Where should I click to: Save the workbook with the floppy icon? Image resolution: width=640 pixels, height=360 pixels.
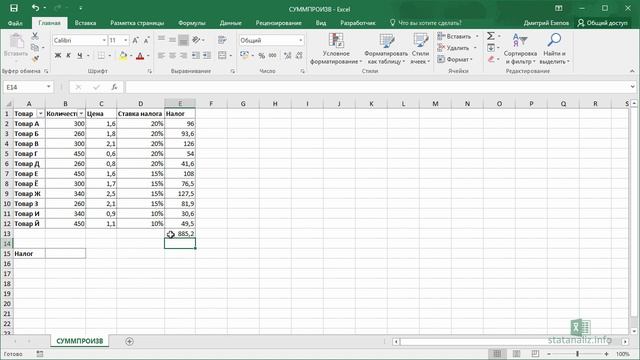tap(14, 8)
